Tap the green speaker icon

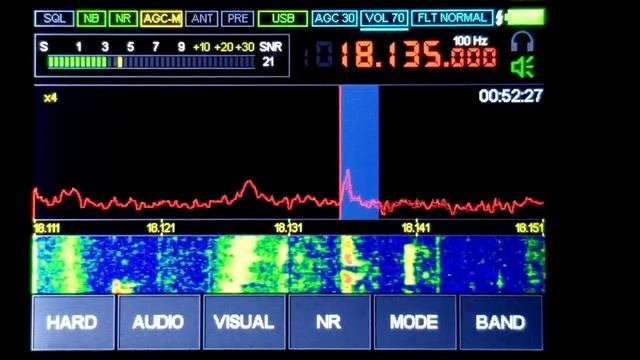point(522,67)
